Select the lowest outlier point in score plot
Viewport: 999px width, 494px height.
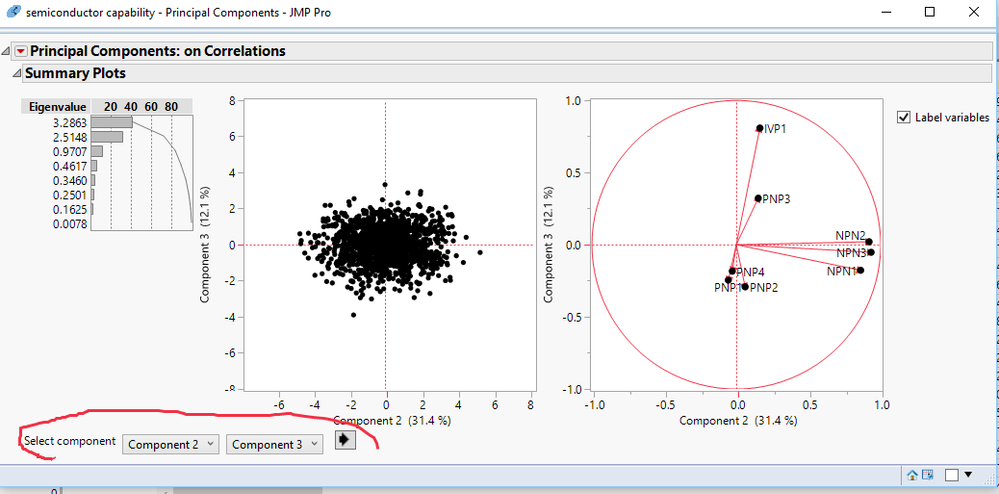(x=354, y=315)
